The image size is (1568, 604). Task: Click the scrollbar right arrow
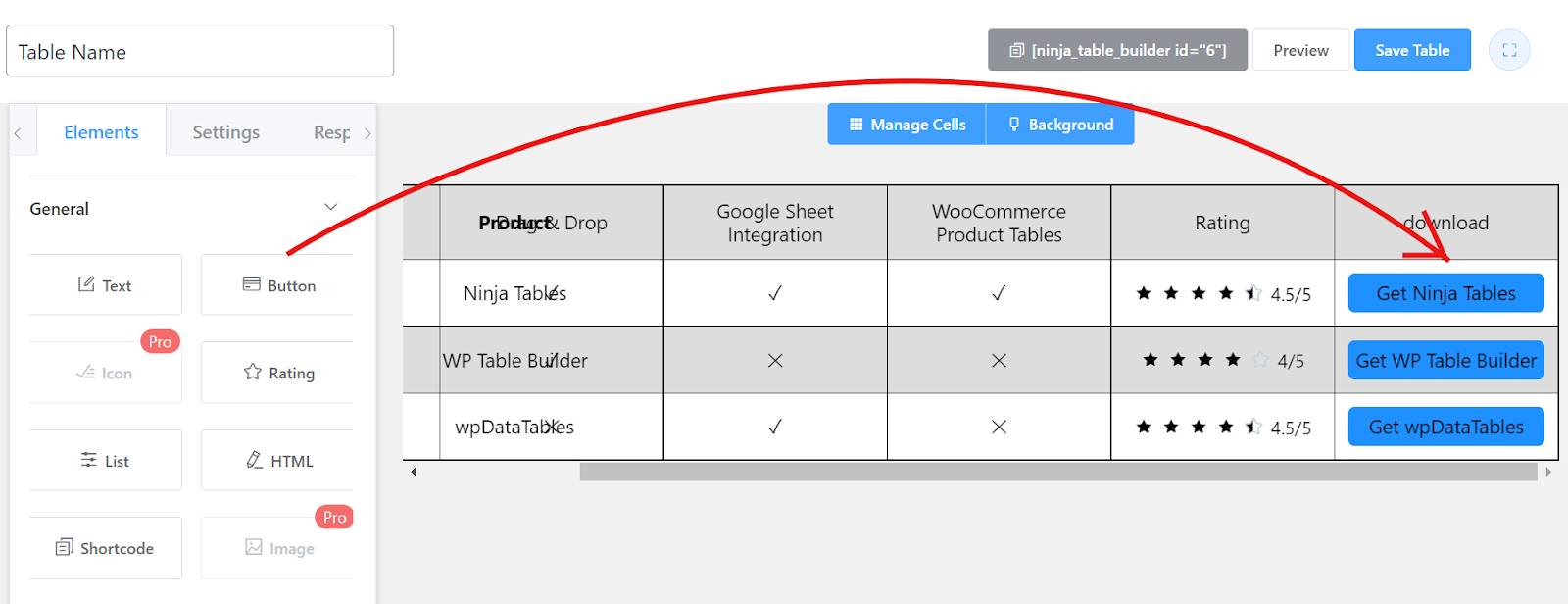tap(1548, 472)
